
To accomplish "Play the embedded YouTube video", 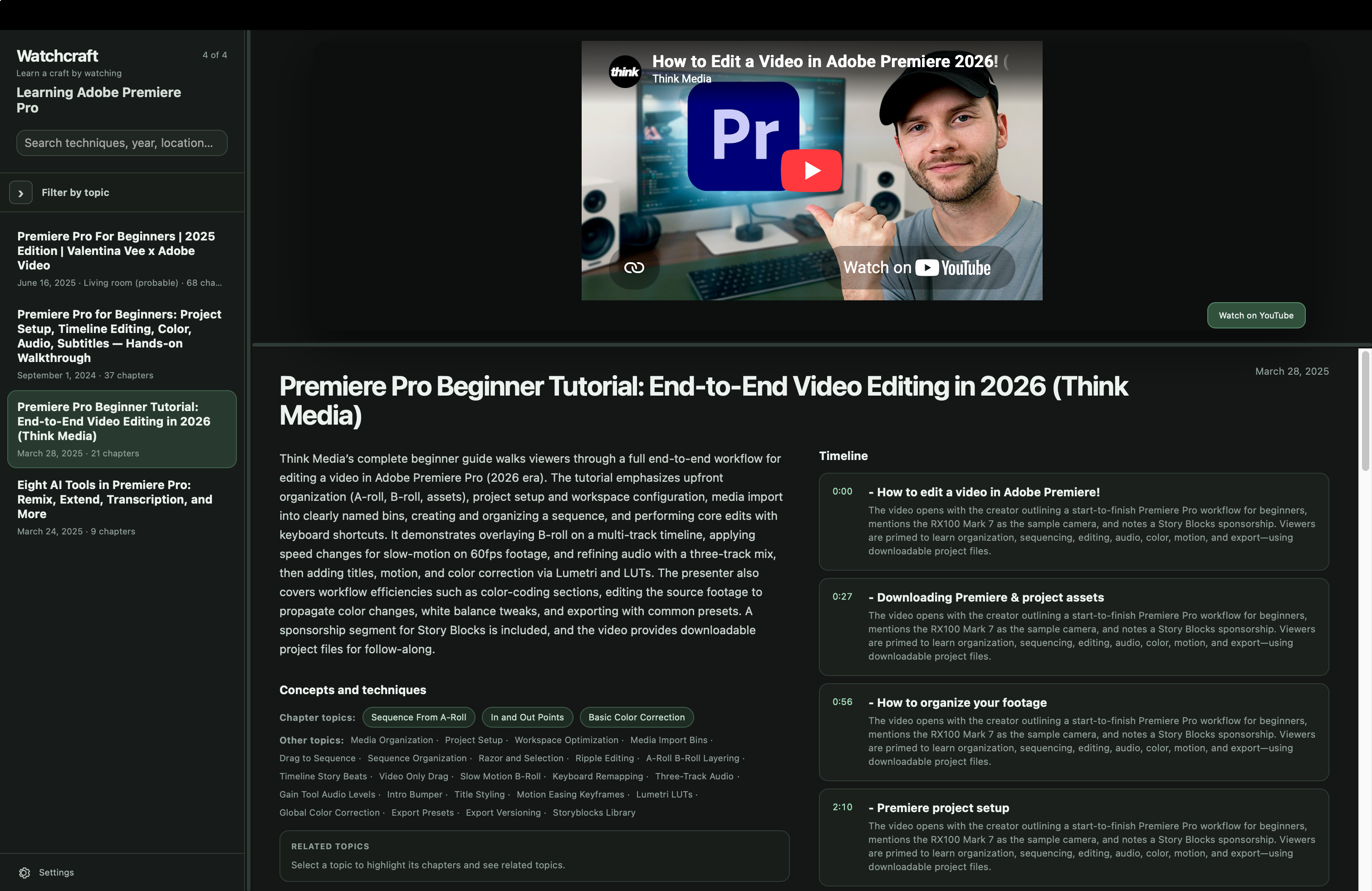I will [x=811, y=170].
